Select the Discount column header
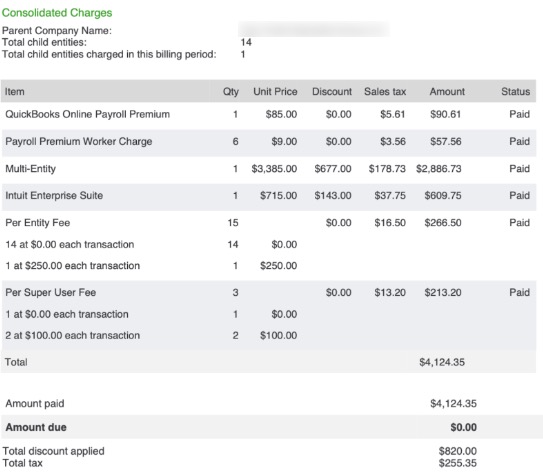This screenshot has width=543, height=475. tap(332, 92)
